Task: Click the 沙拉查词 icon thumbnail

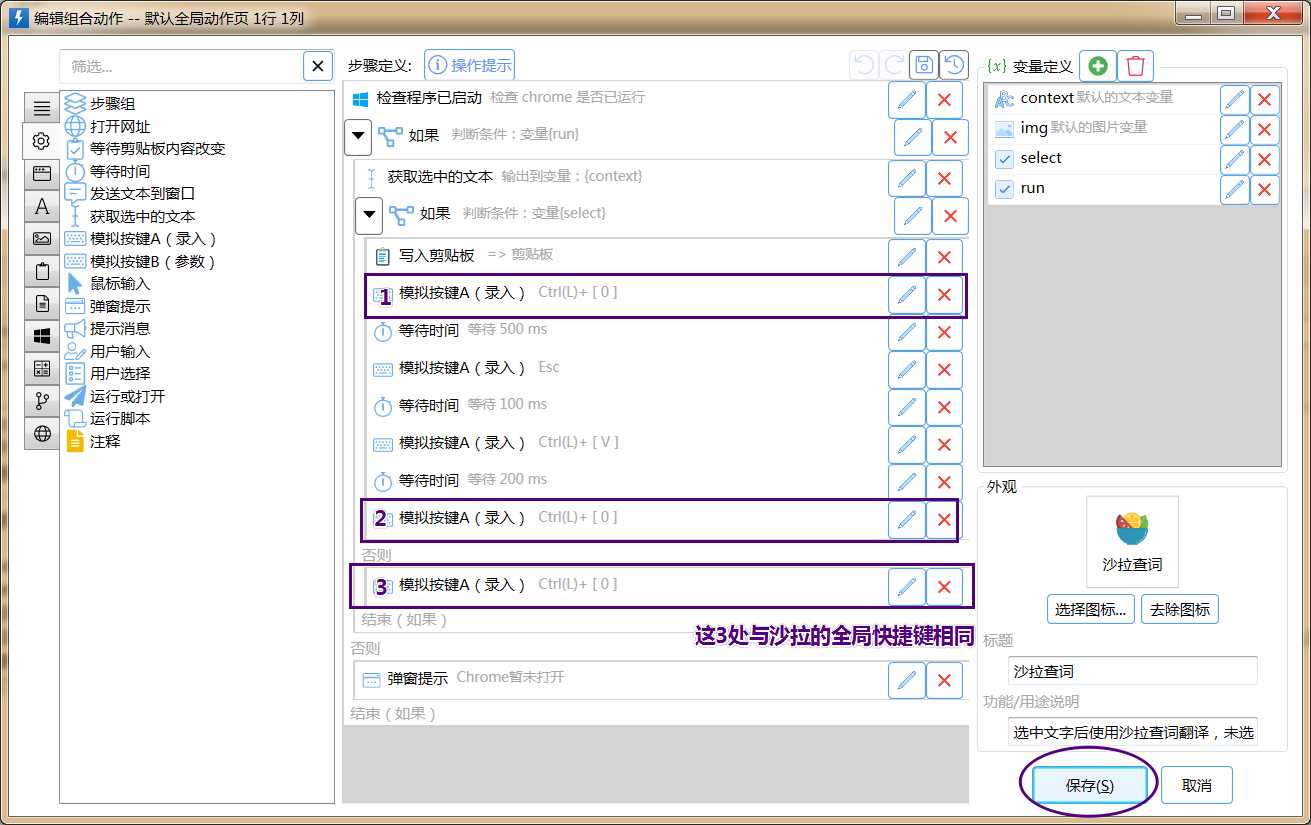Action: [x=1132, y=541]
